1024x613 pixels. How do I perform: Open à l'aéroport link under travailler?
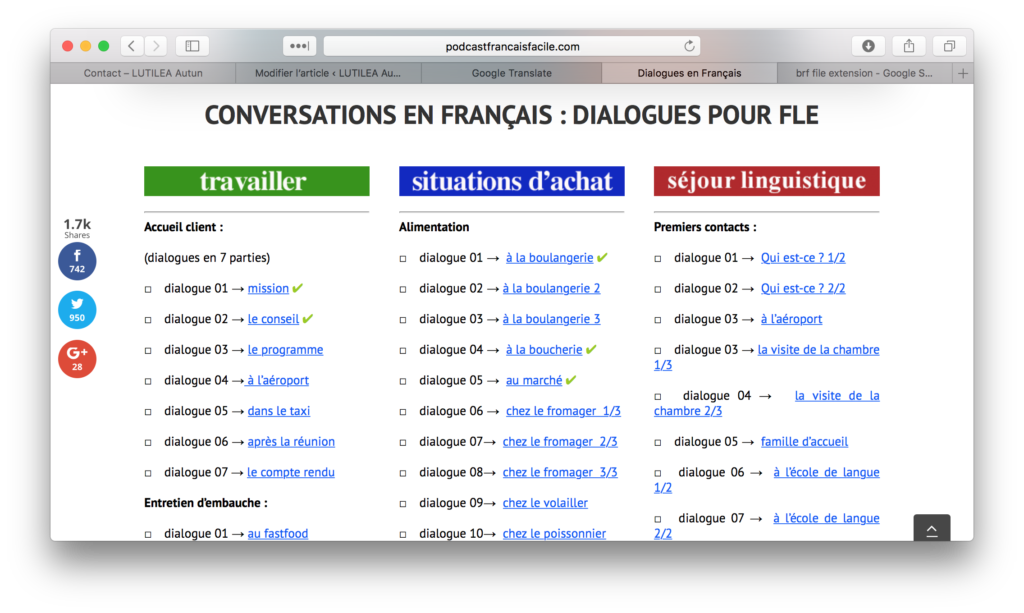click(277, 380)
